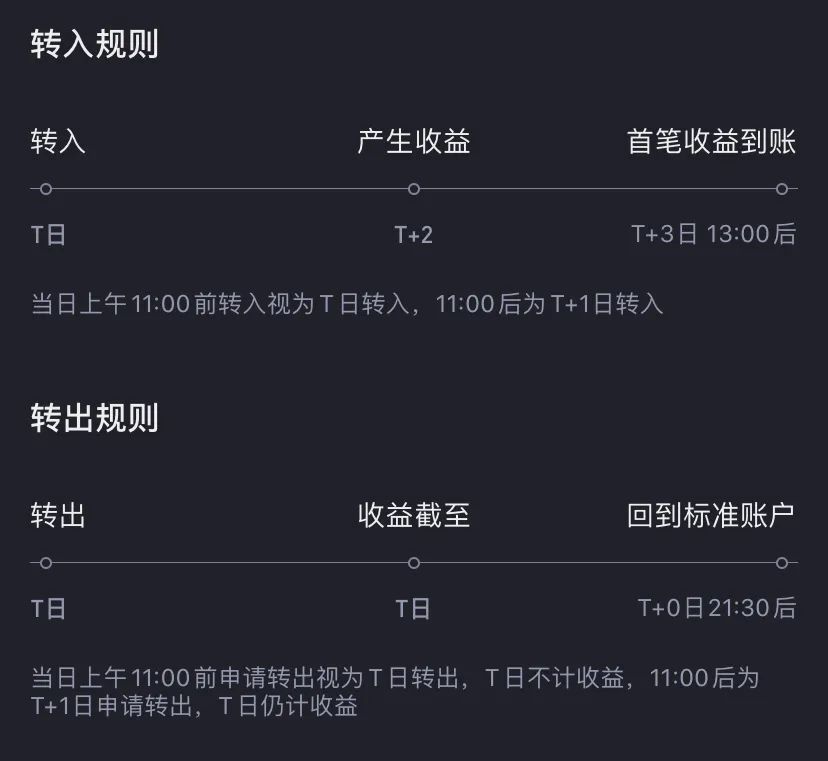Click the T+0日 21:30后 time text

point(717,608)
